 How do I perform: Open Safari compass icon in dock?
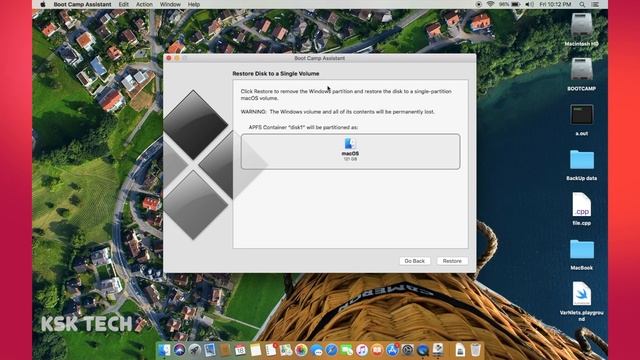coord(331,350)
